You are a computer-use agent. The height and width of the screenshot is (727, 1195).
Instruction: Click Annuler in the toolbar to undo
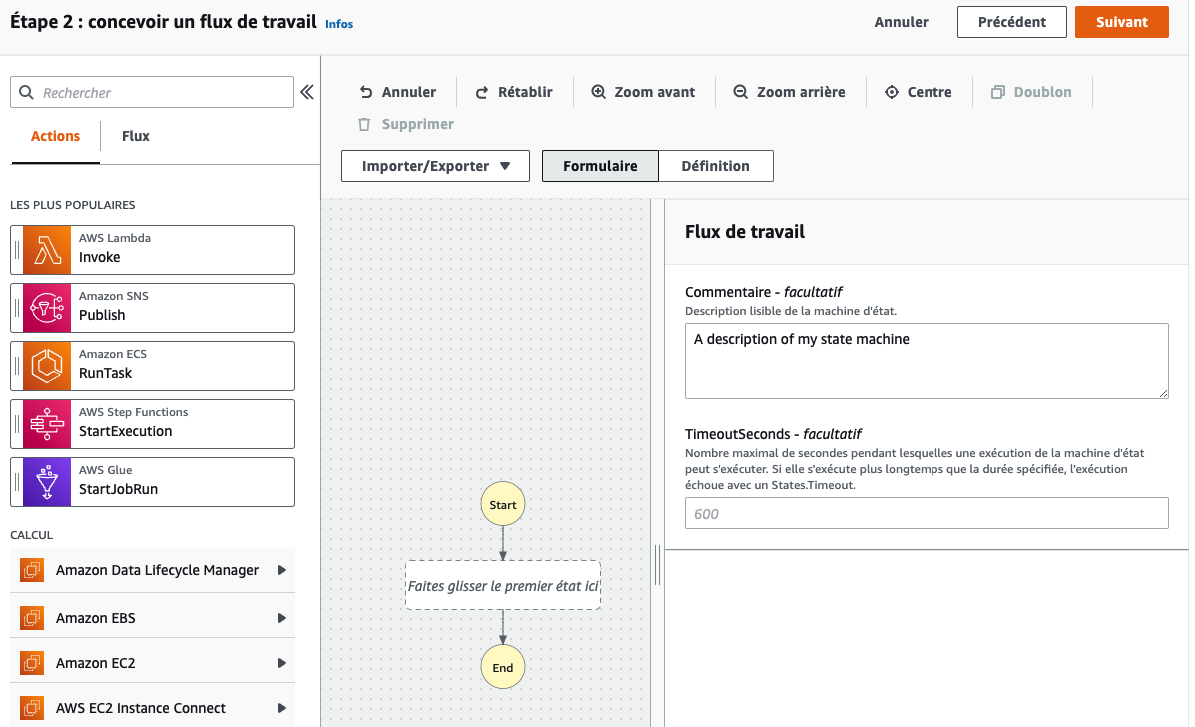tap(398, 92)
